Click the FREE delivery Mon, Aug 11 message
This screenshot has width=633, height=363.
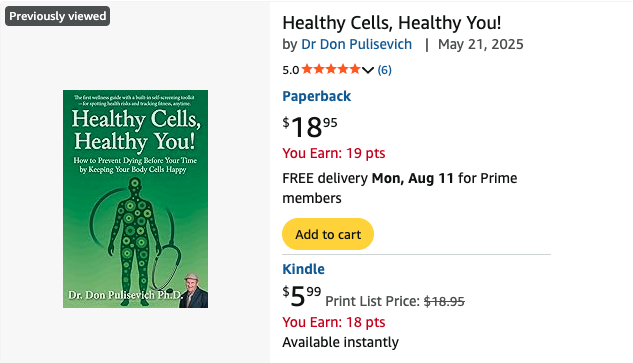pos(400,188)
